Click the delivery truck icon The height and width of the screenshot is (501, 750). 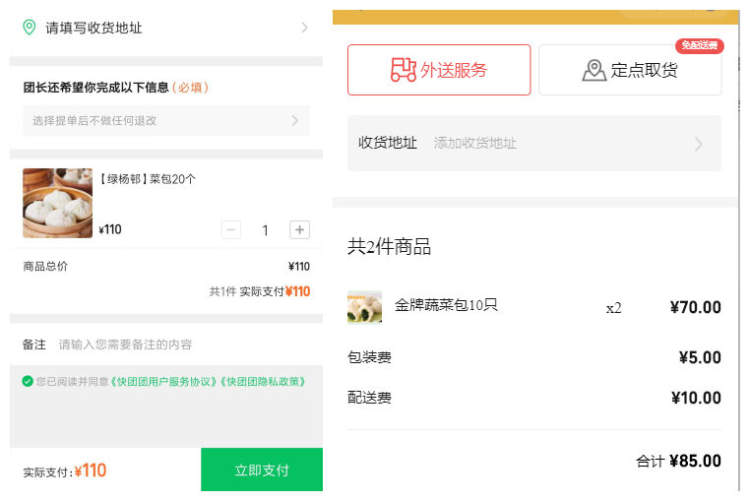tap(403, 70)
